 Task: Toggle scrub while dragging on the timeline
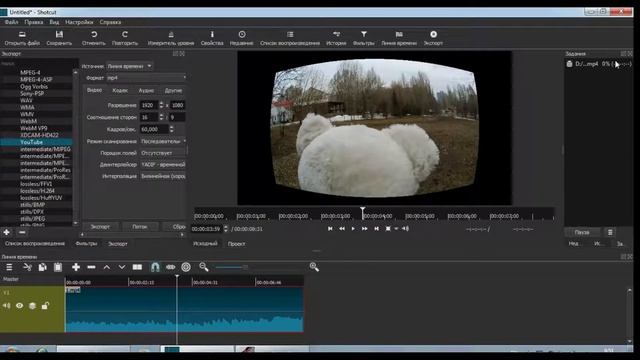[x=171, y=267]
